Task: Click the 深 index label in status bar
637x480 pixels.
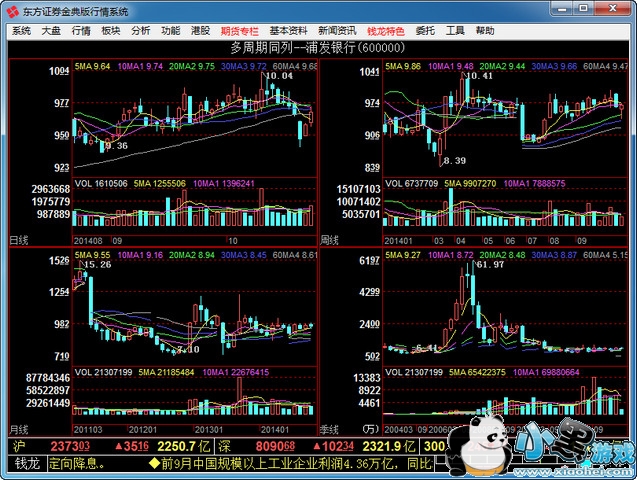Action: (x=225, y=446)
